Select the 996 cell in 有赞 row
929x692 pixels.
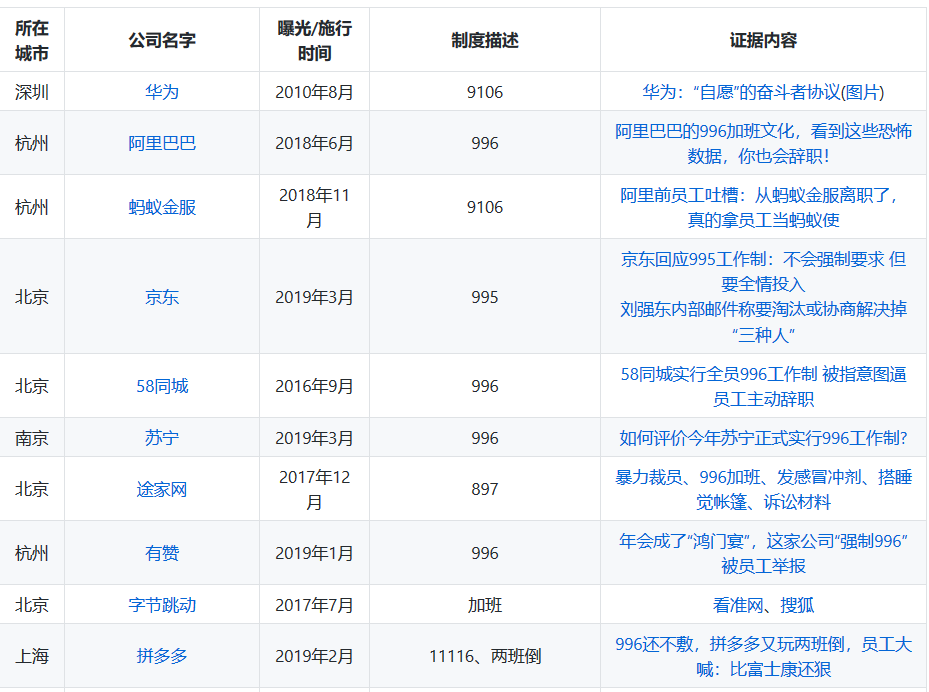click(x=485, y=553)
